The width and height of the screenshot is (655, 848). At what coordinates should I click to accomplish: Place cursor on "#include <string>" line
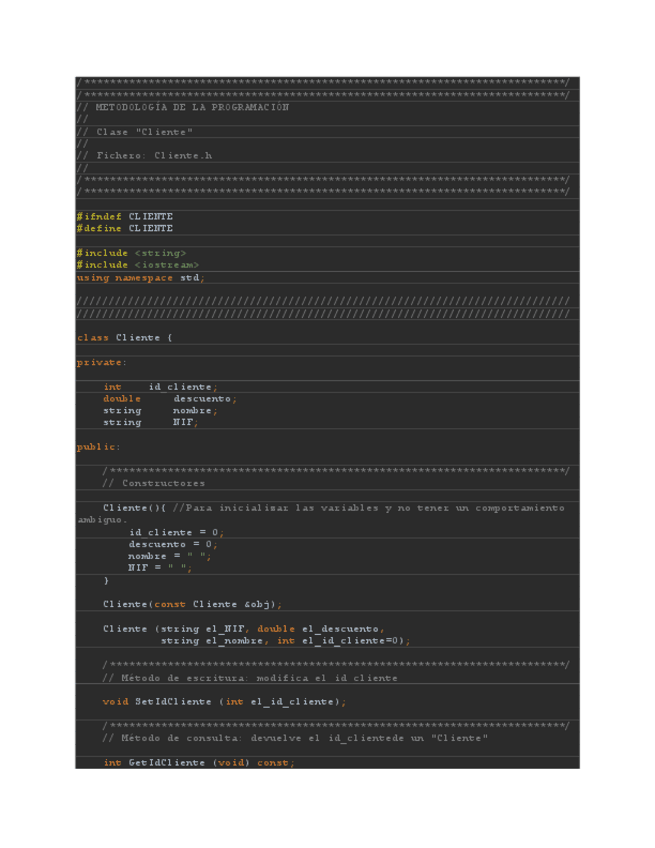[131, 253]
